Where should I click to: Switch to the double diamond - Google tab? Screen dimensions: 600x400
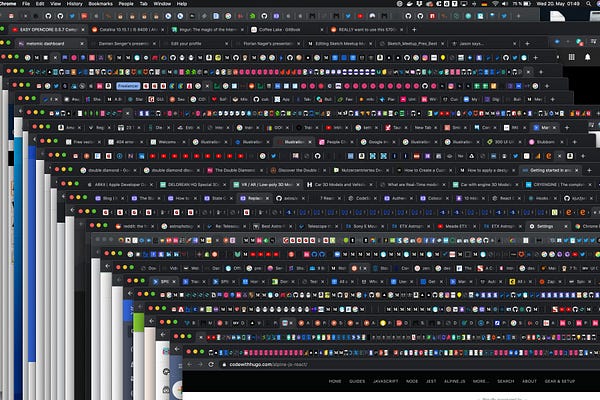click(108, 170)
